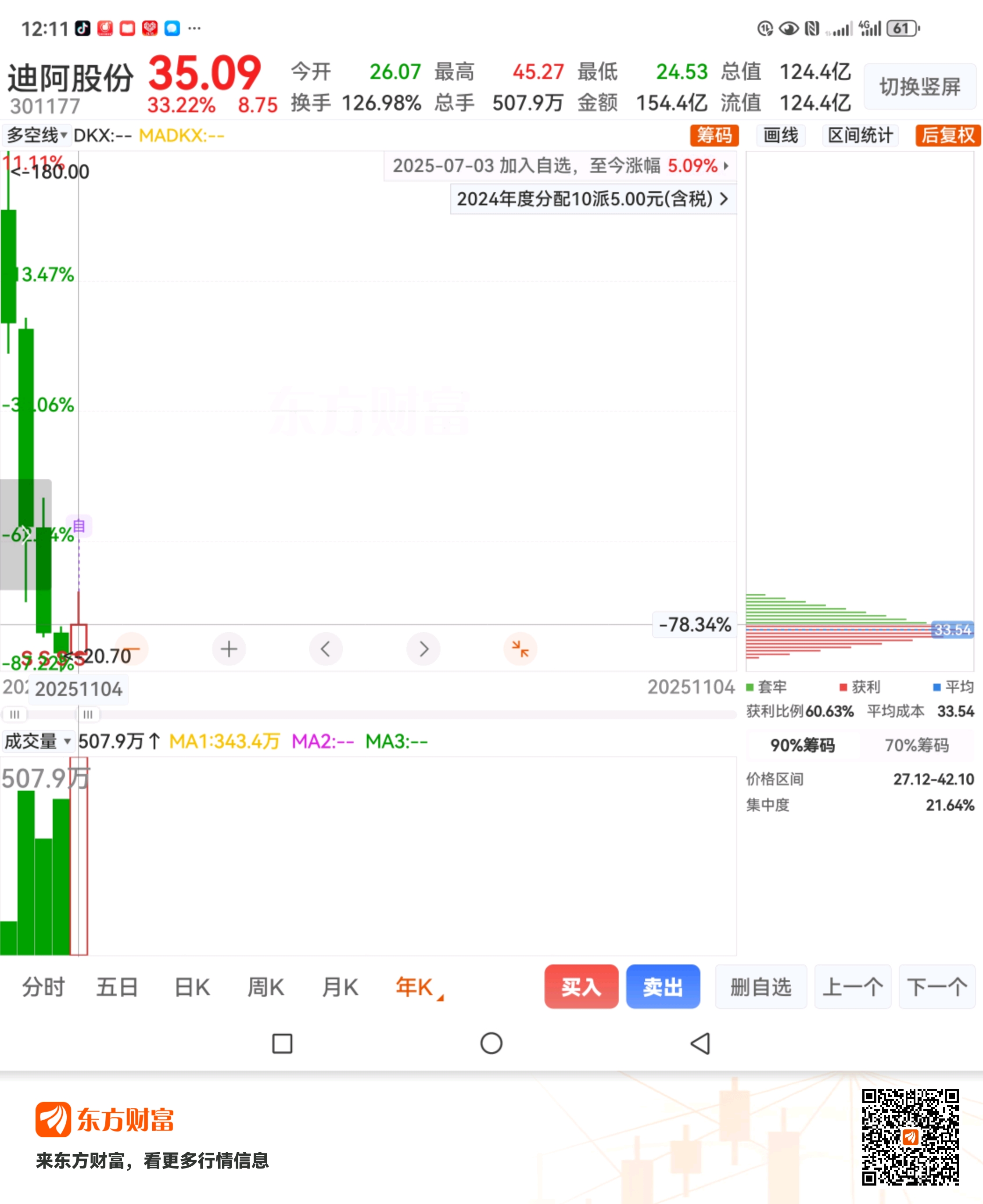Tap the Android home circle button
Screen dimensions: 983x1204
tap(491, 1043)
